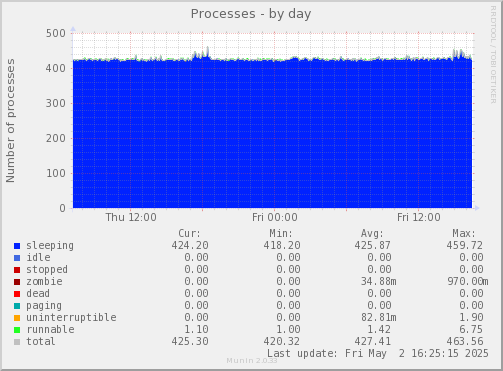Viewport: 503px width, 371px height.
Task: Click uninterruptible maximum value 1.90
Action: [x=471, y=317]
